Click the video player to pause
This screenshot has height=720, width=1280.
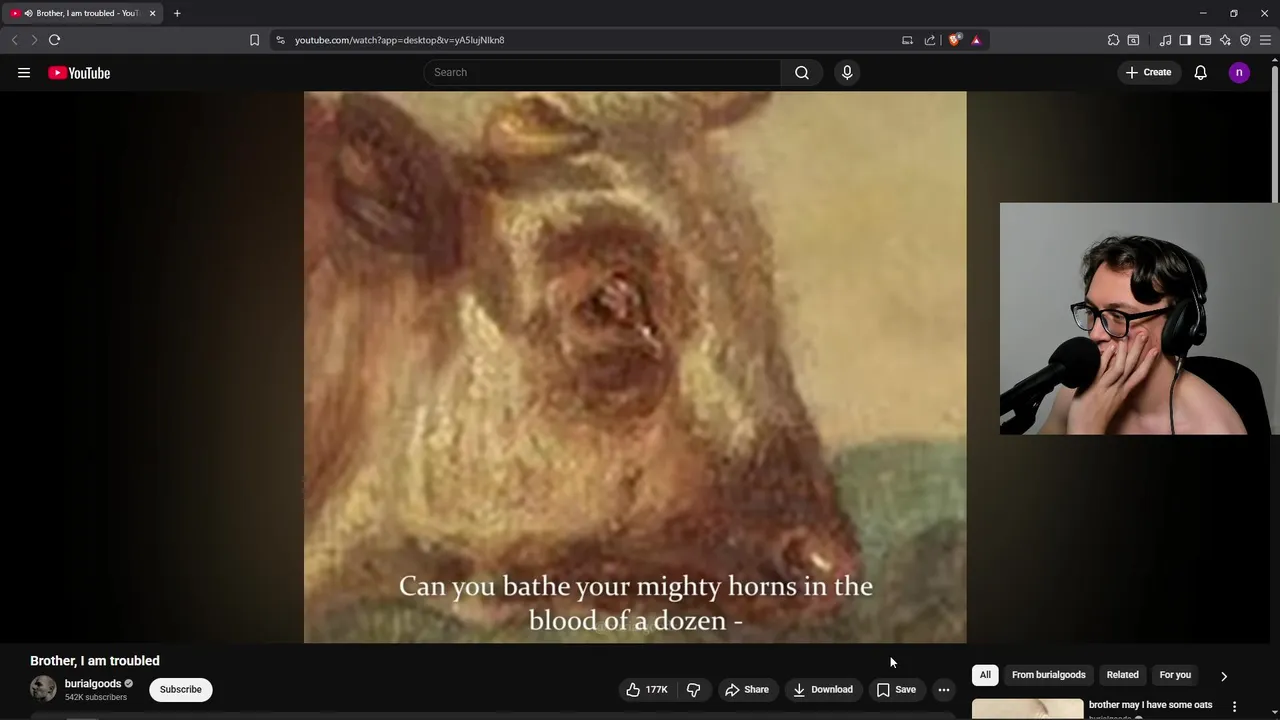click(x=635, y=367)
